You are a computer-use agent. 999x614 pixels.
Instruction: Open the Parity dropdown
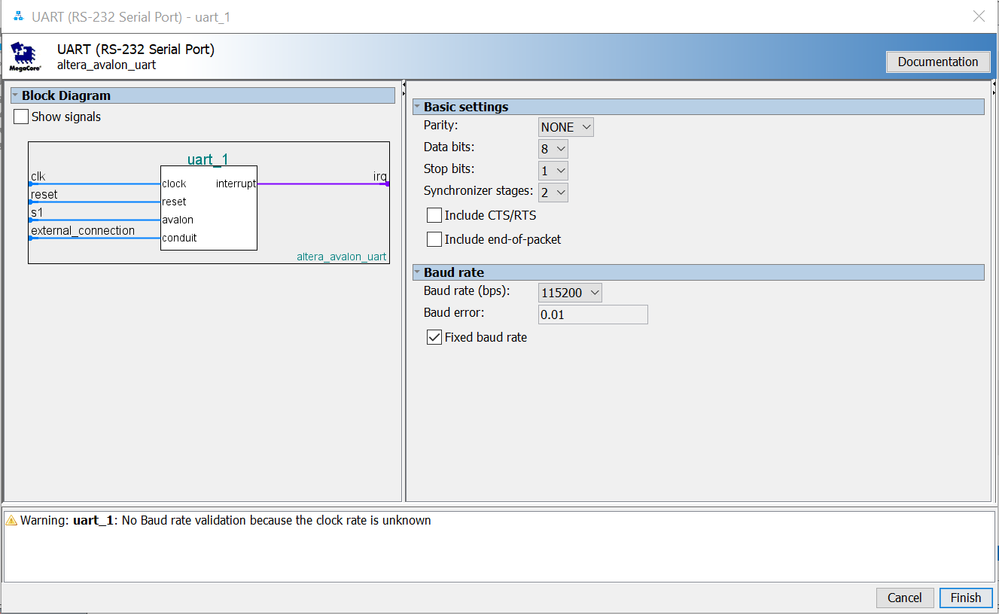566,127
